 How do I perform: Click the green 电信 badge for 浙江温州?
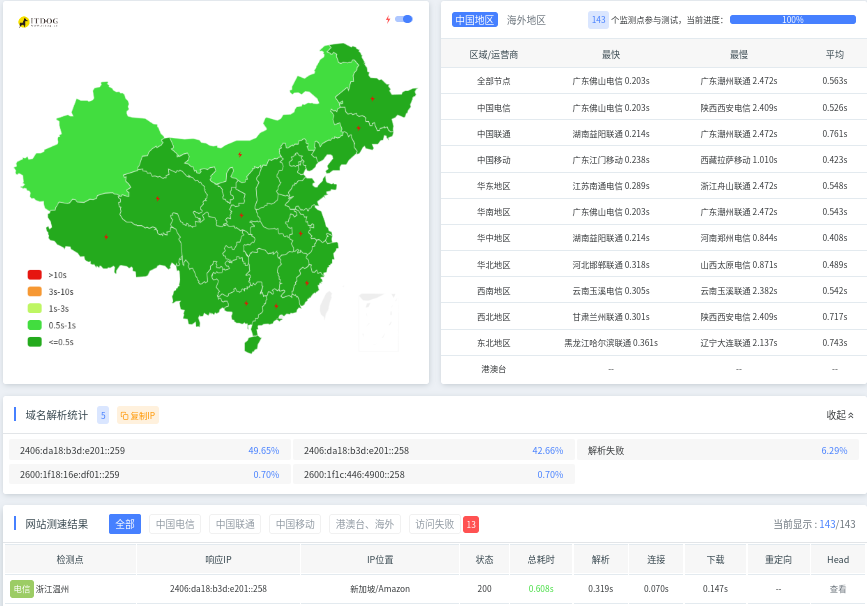click(x=22, y=589)
